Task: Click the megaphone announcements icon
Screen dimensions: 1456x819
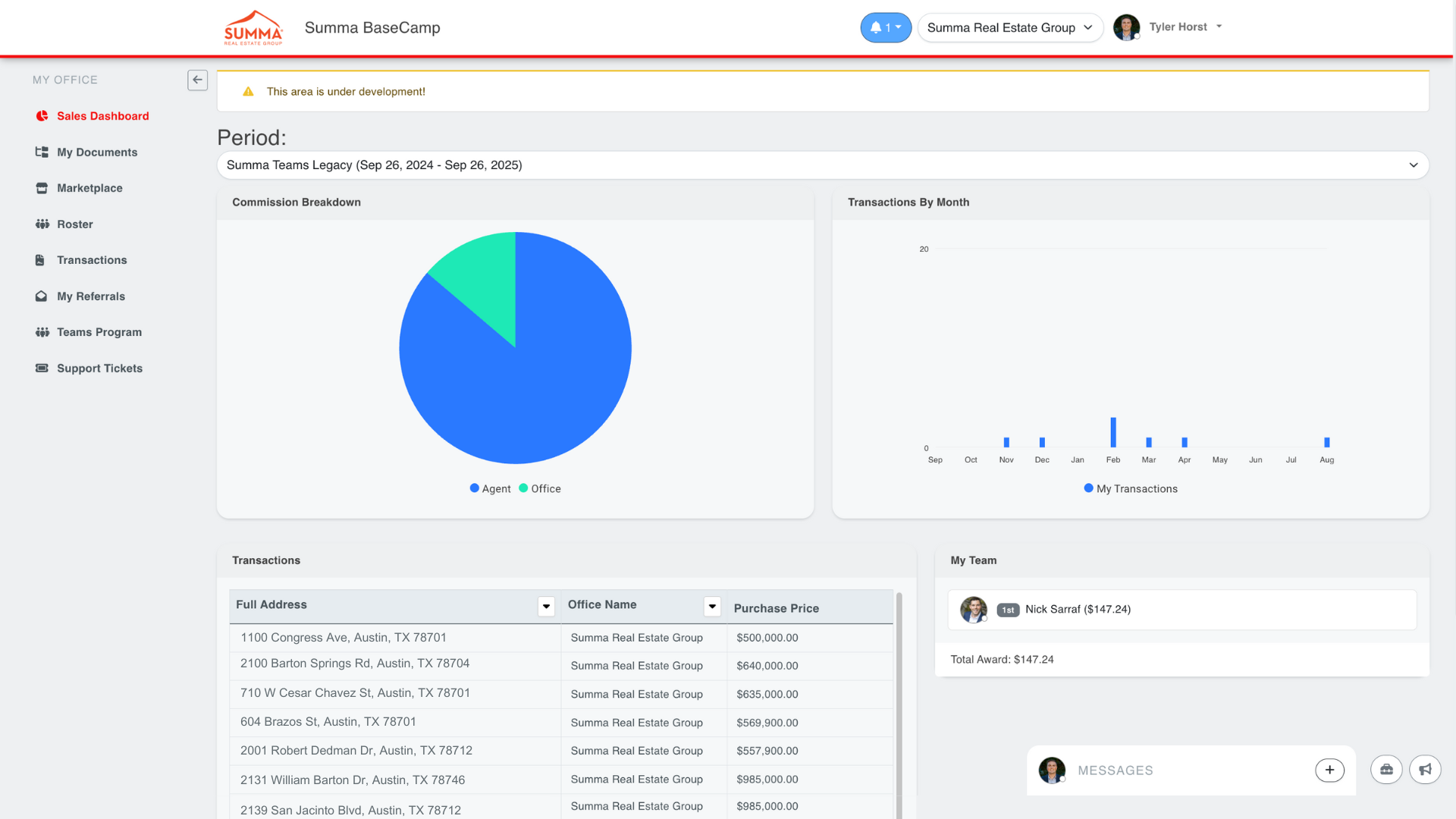Action: click(1426, 769)
